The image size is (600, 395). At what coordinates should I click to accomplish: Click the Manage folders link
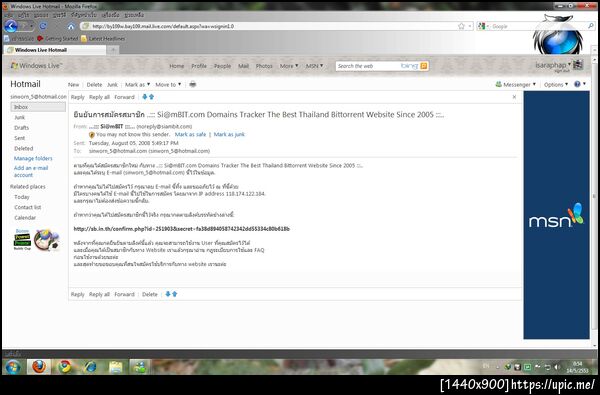33,158
